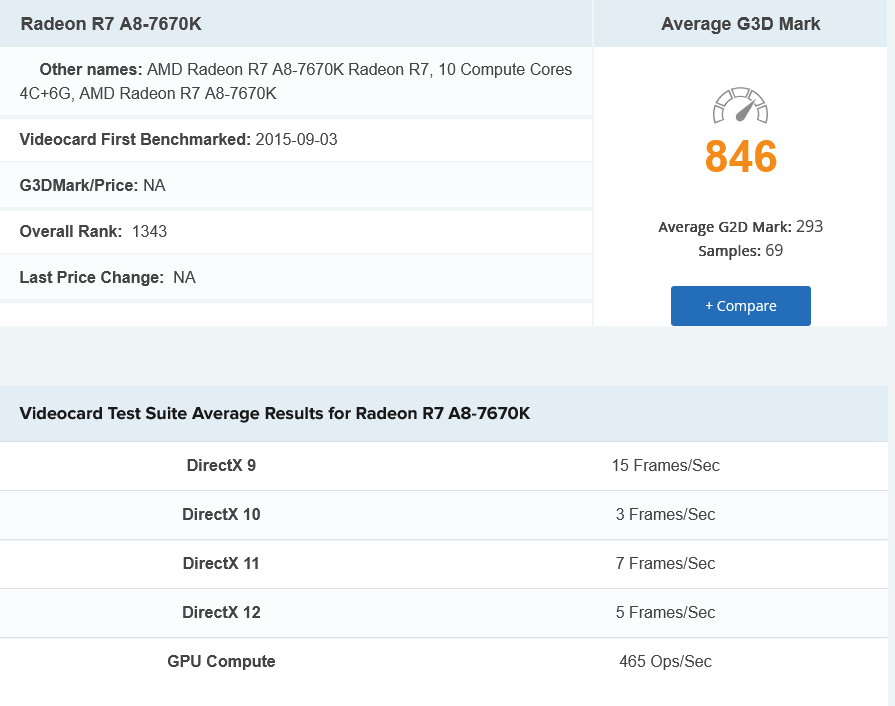This screenshot has height=706, width=895.
Task: Click the Average G3D Mark header
Action: (x=740, y=24)
